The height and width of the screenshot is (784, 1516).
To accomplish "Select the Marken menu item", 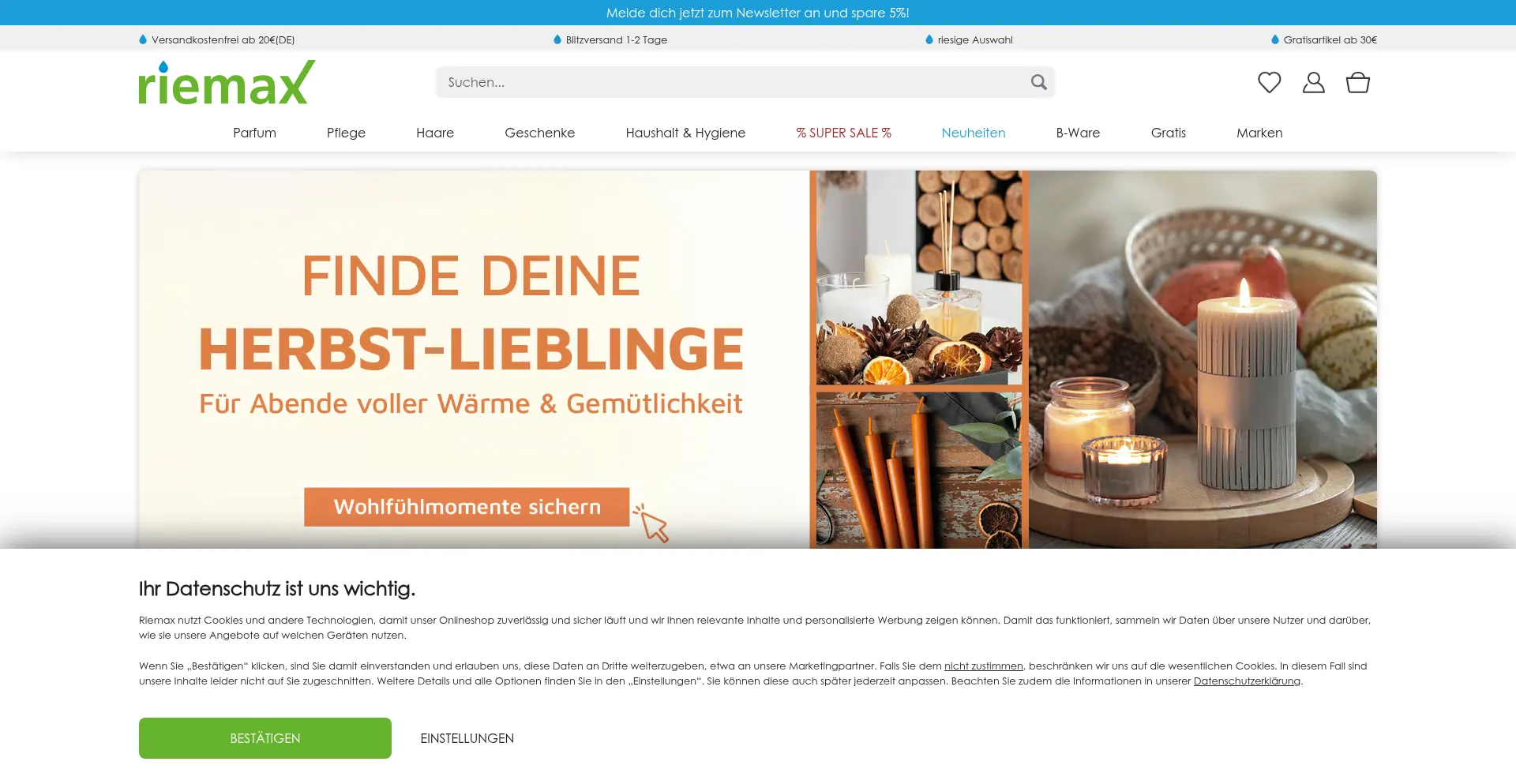I will (x=1259, y=133).
